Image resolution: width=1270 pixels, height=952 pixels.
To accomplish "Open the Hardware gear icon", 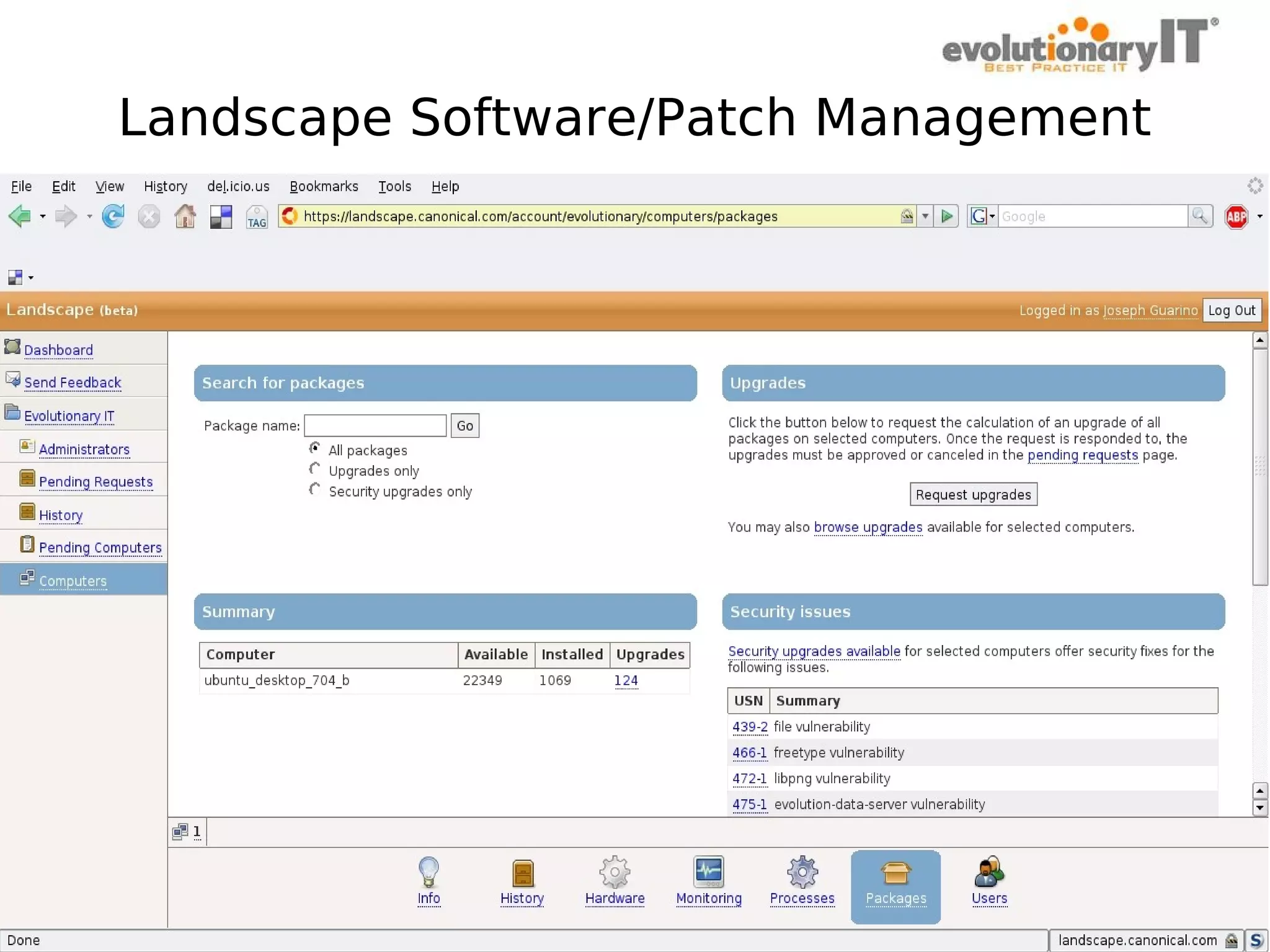I will click(x=615, y=871).
